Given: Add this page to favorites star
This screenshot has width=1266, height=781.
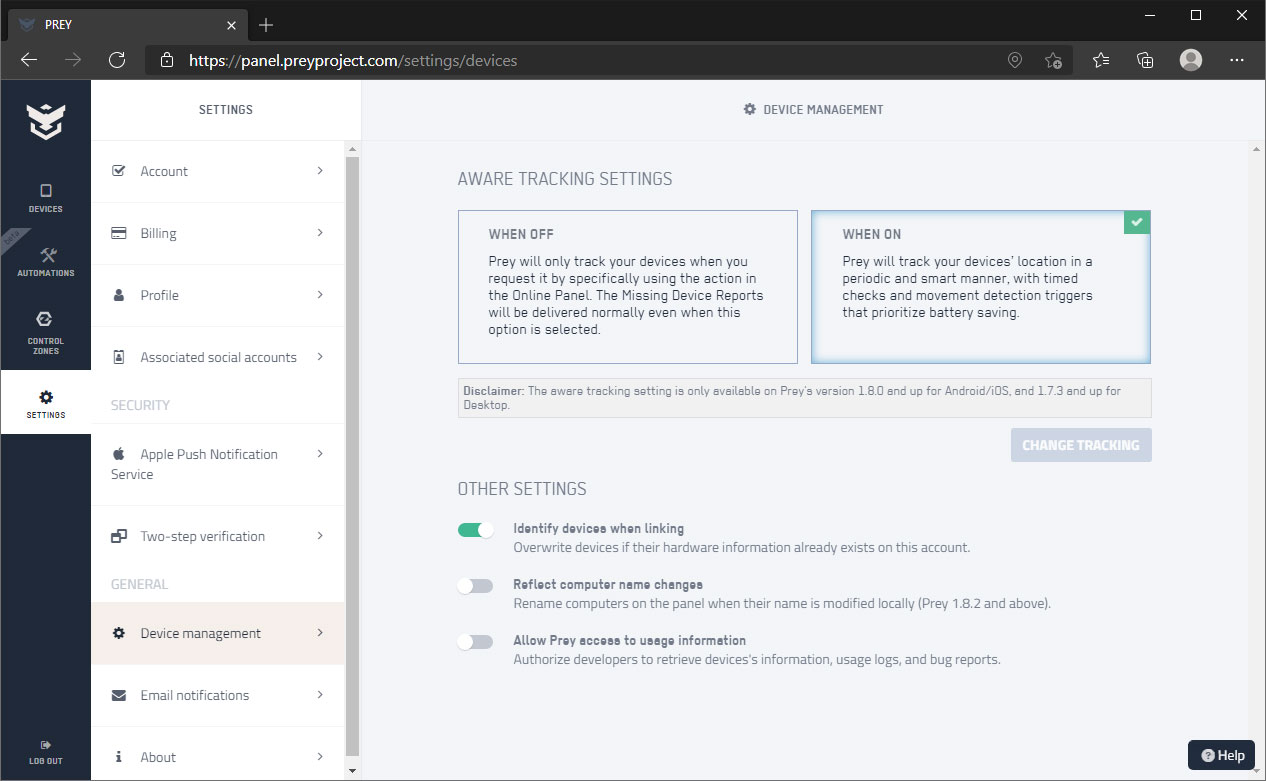Looking at the screenshot, I should pos(1053,60).
